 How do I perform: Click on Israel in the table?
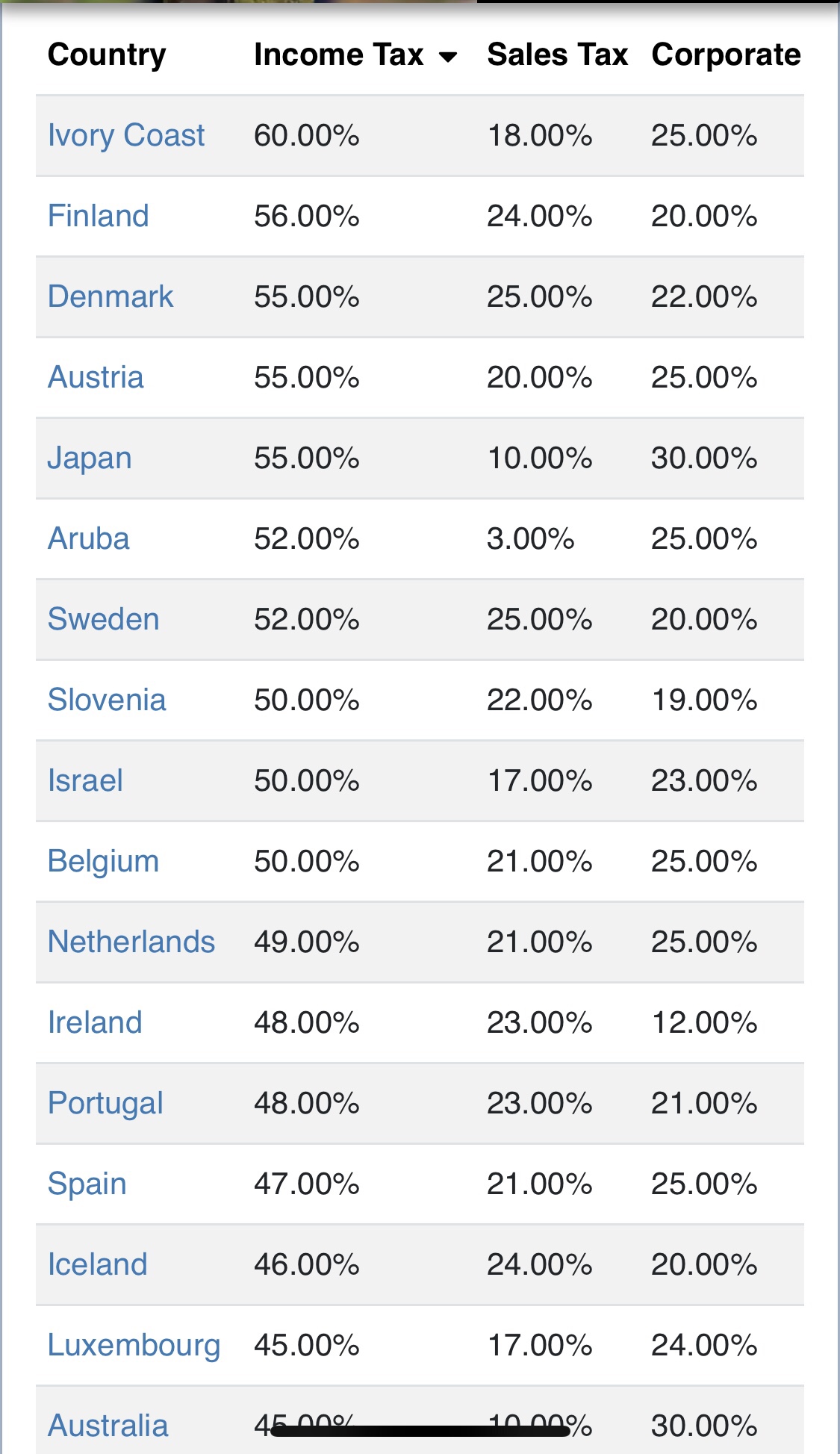pyautogui.click(x=84, y=780)
